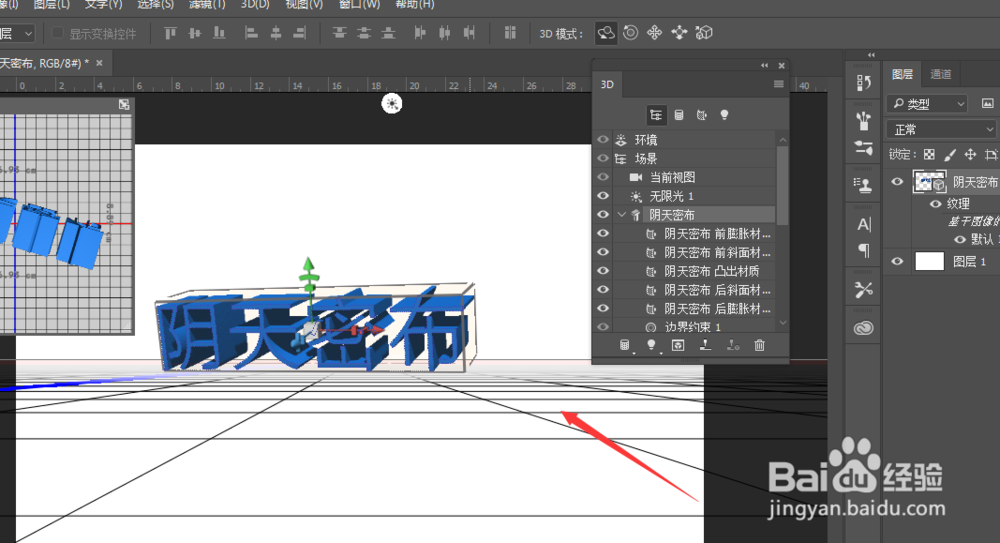The width and height of the screenshot is (1000, 543).
Task: Click the distribute vertical centers icon
Action: pyautogui.click(x=364, y=33)
